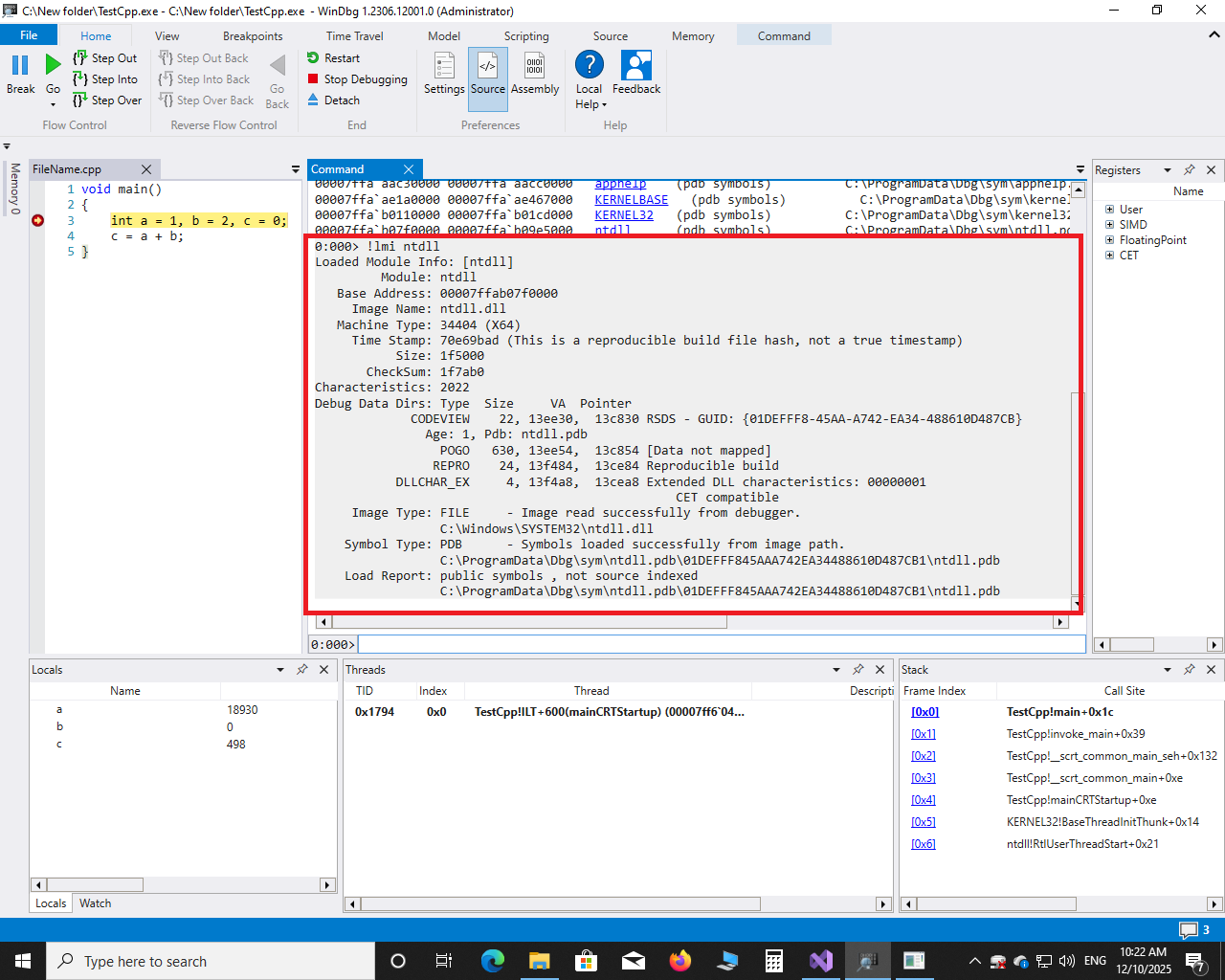The height and width of the screenshot is (980, 1225).
Task: Switch to Assembly mode preference
Action: click(535, 75)
